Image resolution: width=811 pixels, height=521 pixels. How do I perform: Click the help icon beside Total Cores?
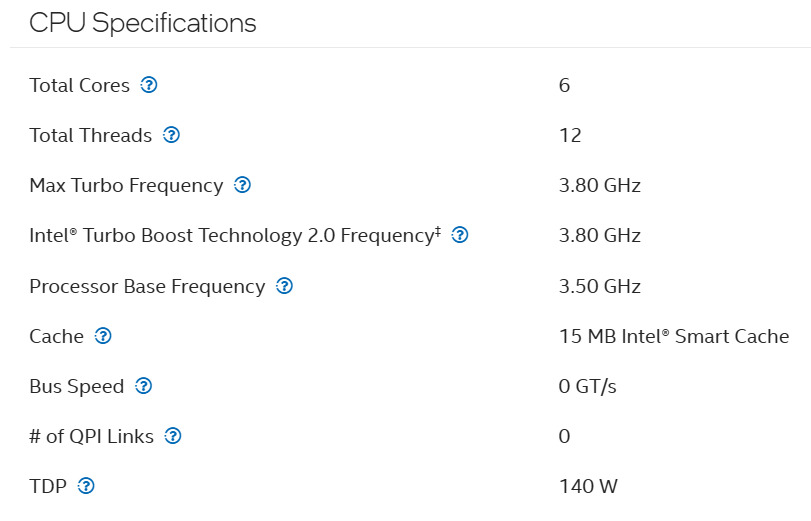click(x=149, y=85)
